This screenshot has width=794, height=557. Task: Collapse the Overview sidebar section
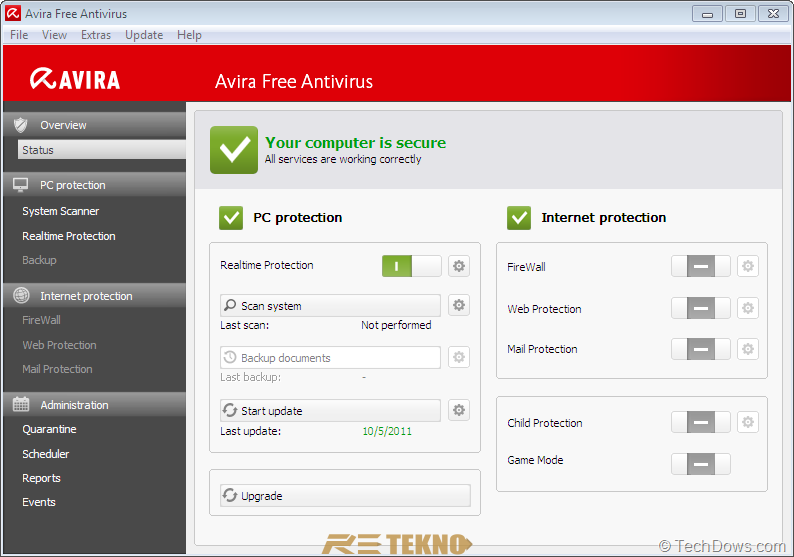[x=95, y=125]
